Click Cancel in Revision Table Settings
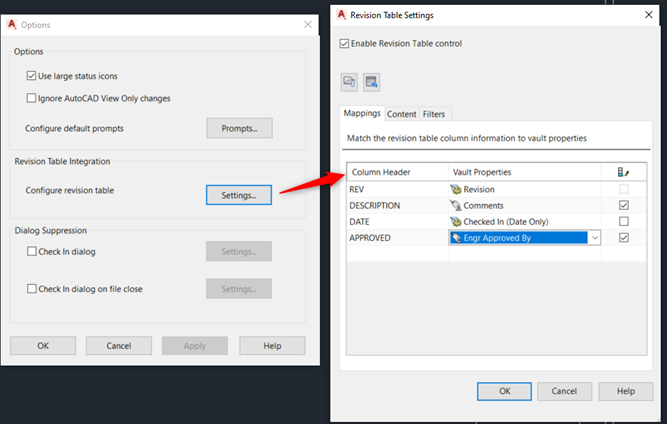Screen dimensions: 667x424 [564, 391]
